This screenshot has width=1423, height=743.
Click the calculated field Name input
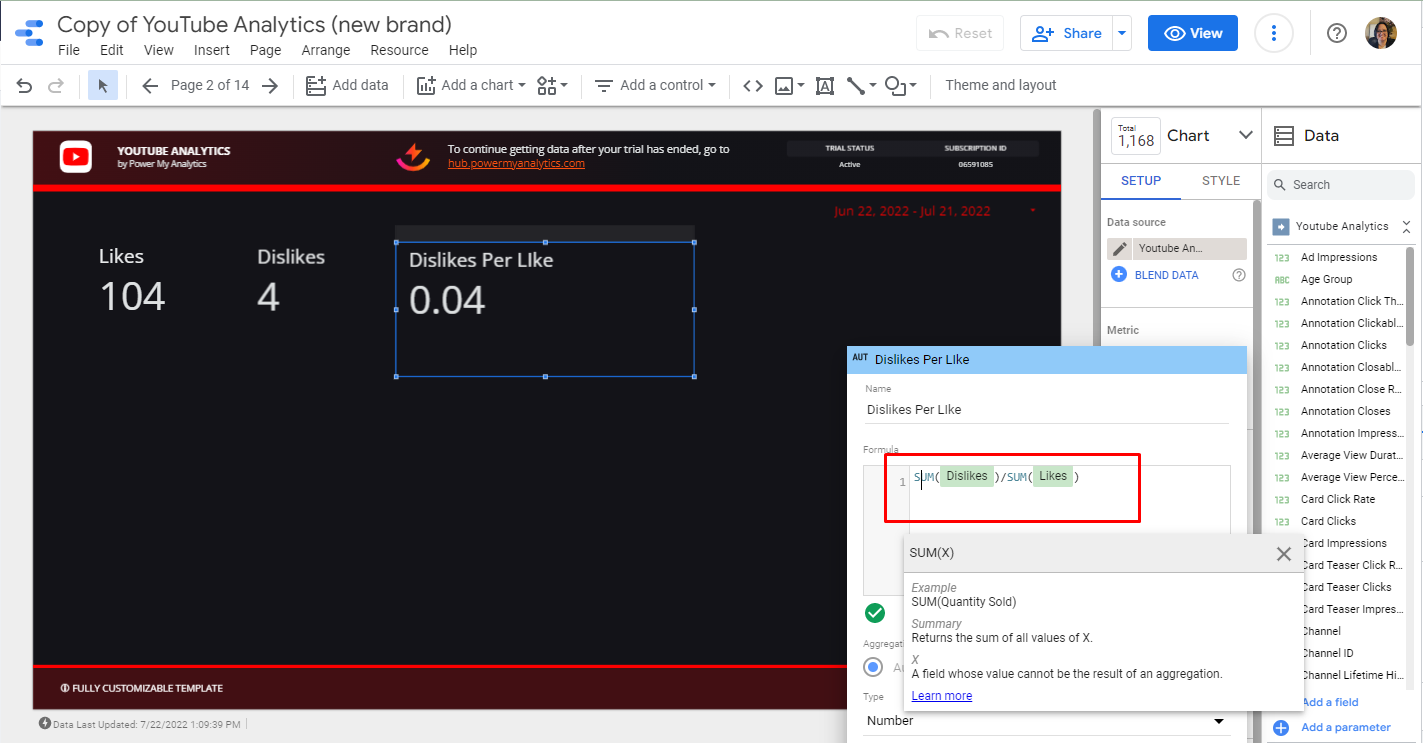[x=1046, y=410]
